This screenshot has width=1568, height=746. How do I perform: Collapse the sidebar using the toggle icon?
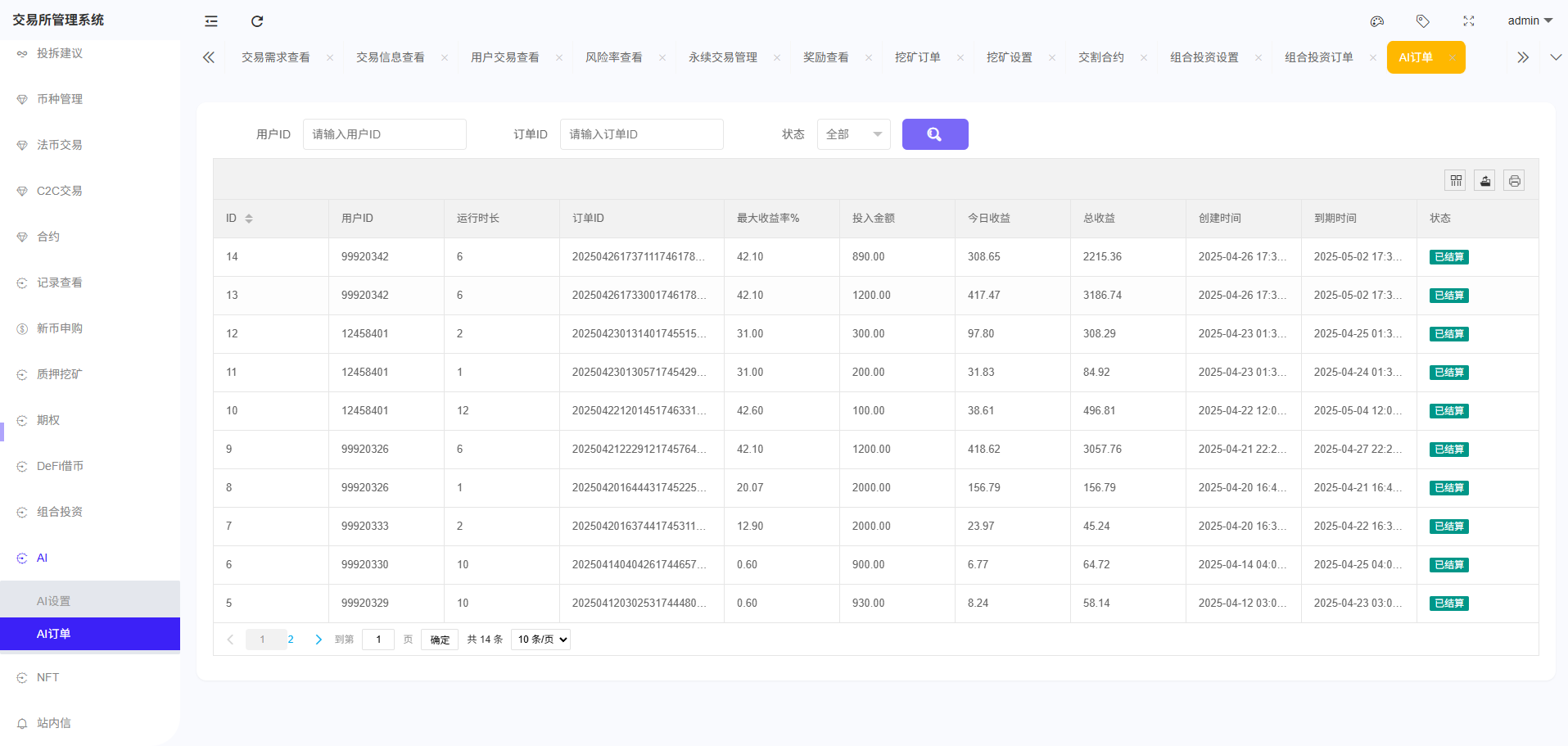(210, 21)
